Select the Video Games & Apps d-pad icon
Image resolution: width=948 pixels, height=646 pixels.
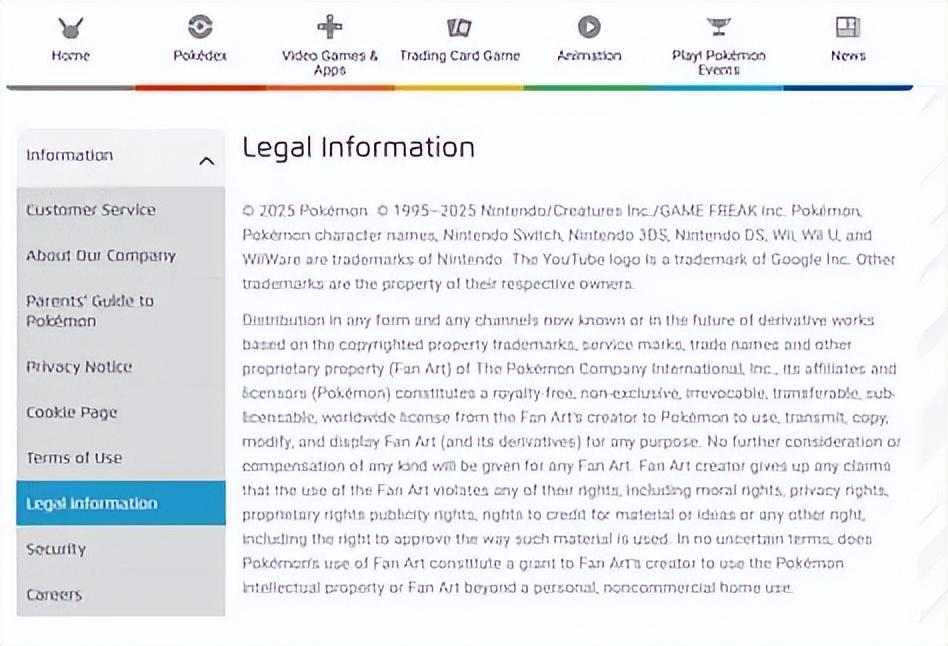[330, 27]
